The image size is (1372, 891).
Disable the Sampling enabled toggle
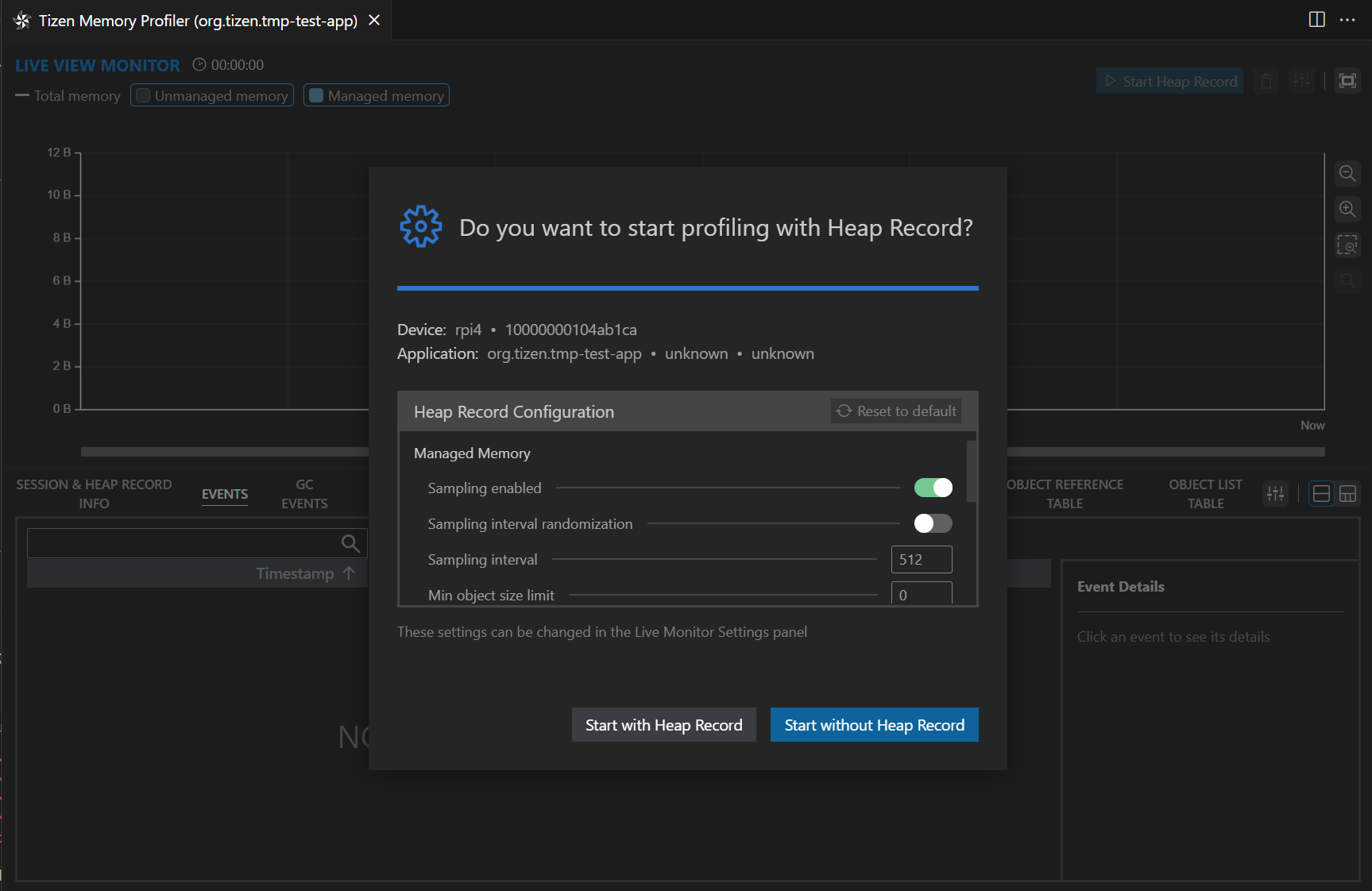(933, 488)
